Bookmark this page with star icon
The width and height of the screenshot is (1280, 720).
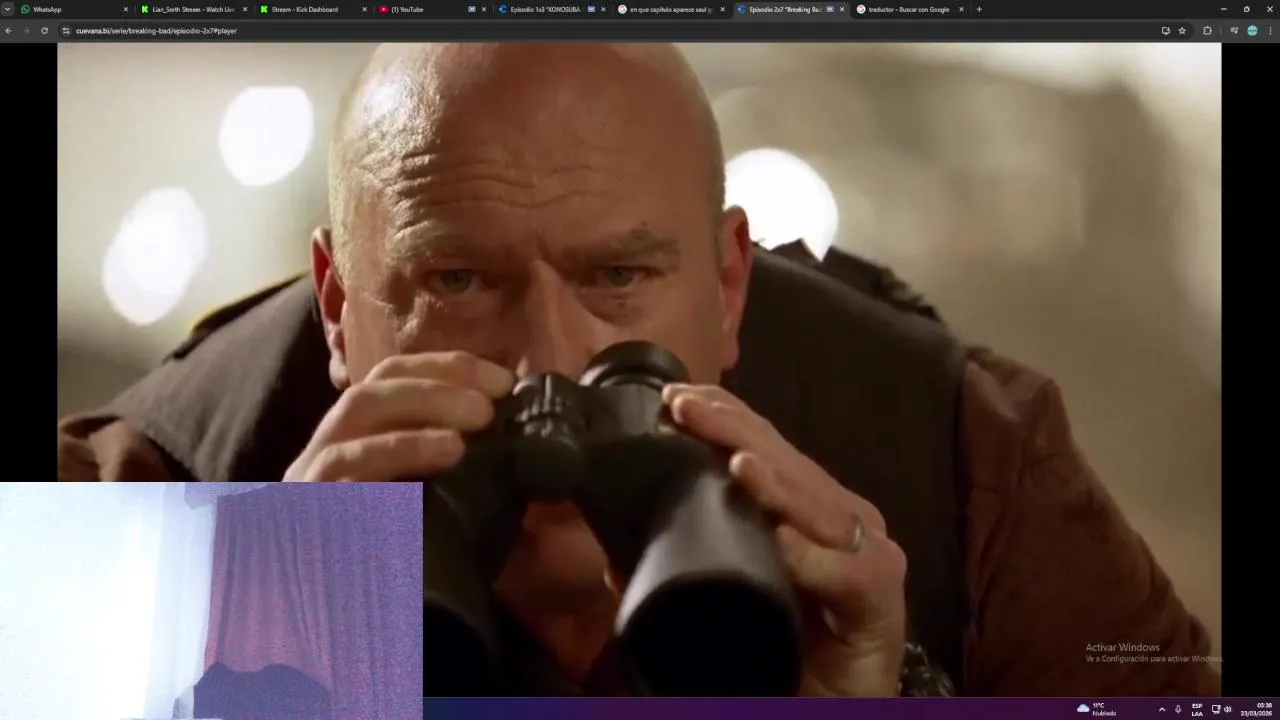pyautogui.click(x=1182, y=31)
